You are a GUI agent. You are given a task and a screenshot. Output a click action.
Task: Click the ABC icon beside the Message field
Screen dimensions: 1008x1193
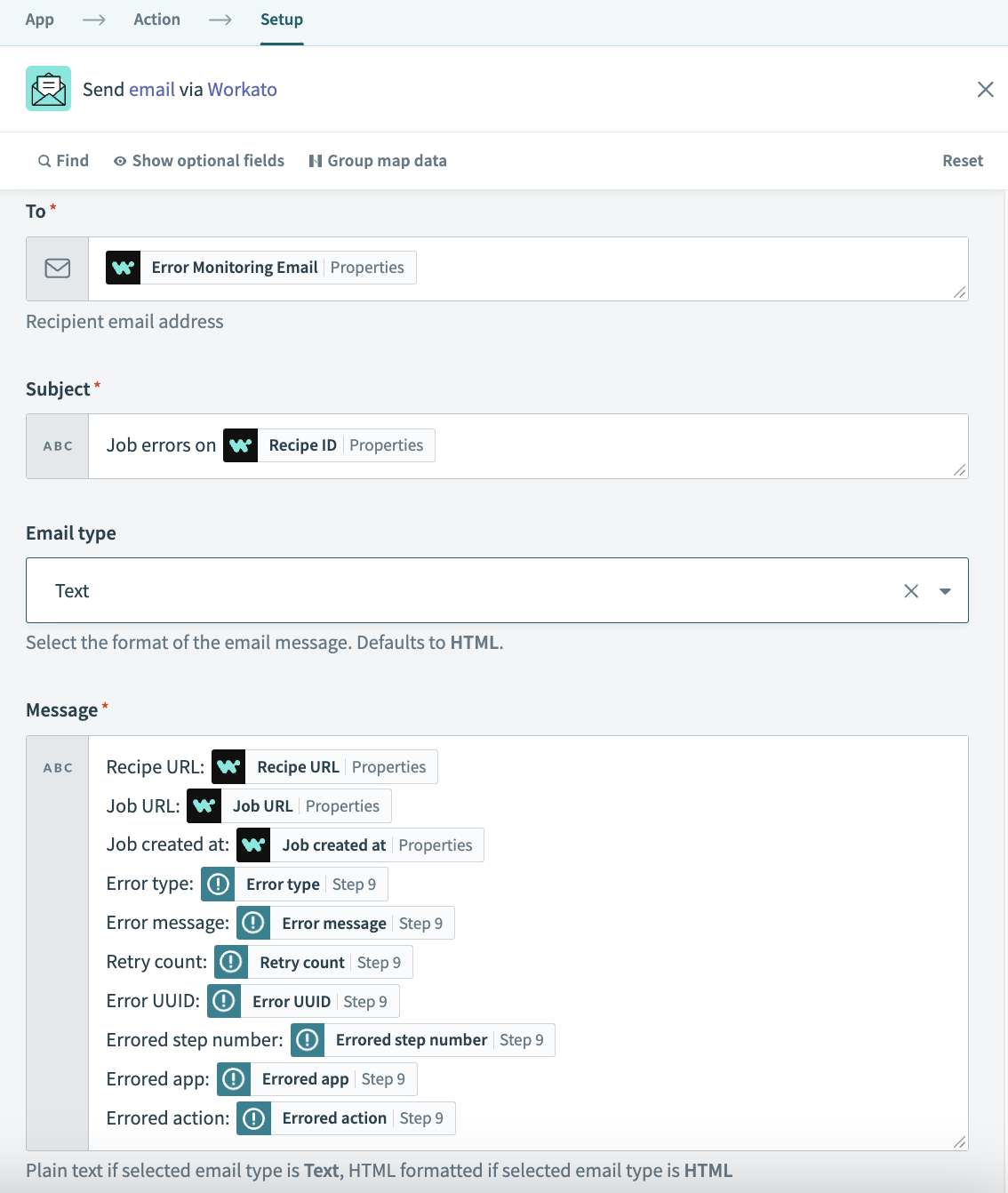click(x=57, y=766)
